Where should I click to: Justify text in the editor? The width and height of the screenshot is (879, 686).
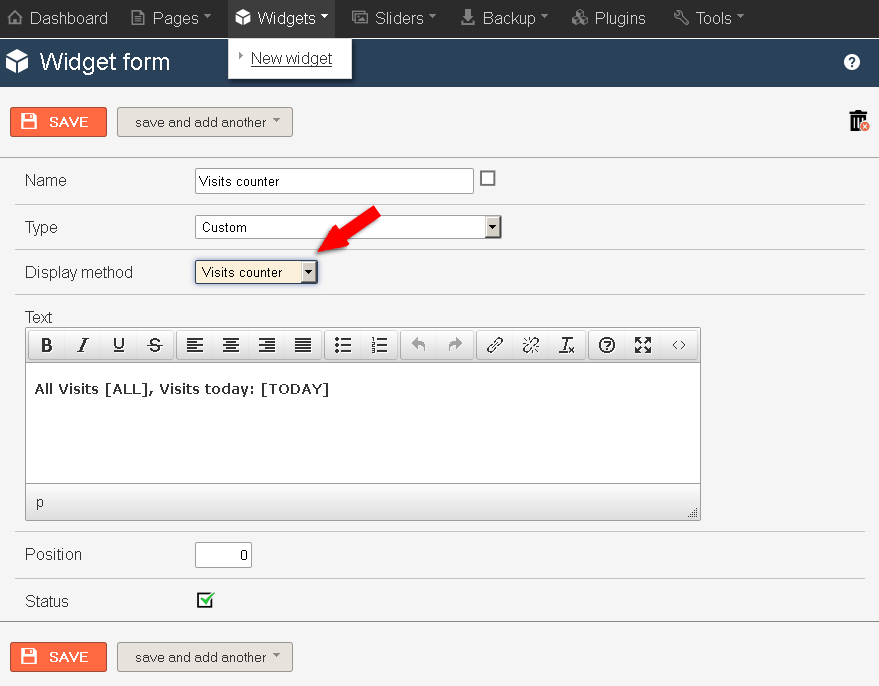(303, 345)
